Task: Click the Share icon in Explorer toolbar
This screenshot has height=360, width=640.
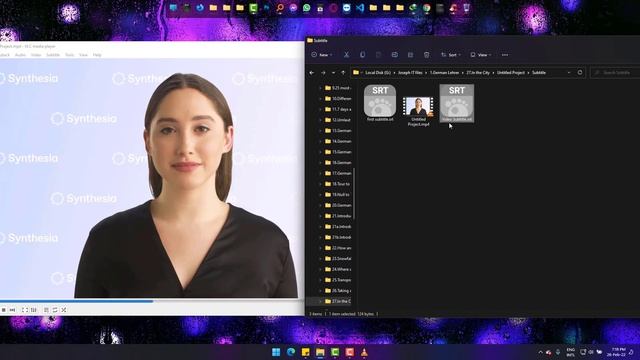Action: [x=410, y=55]
